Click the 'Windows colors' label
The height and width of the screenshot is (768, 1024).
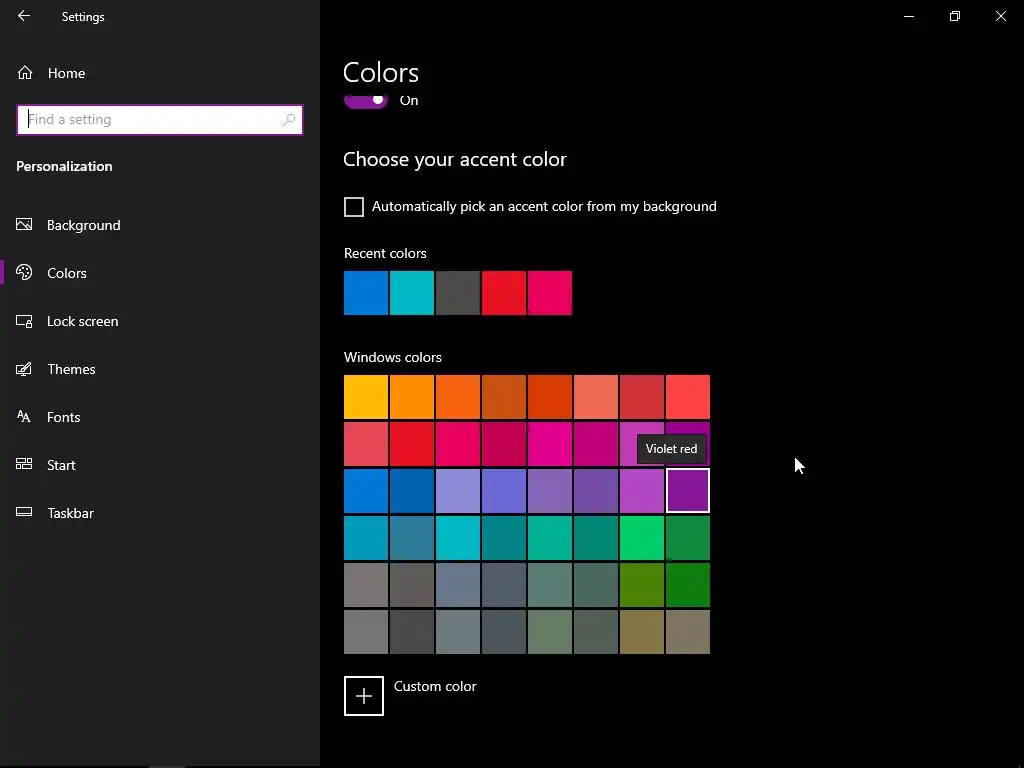click(x=393, y=357)
